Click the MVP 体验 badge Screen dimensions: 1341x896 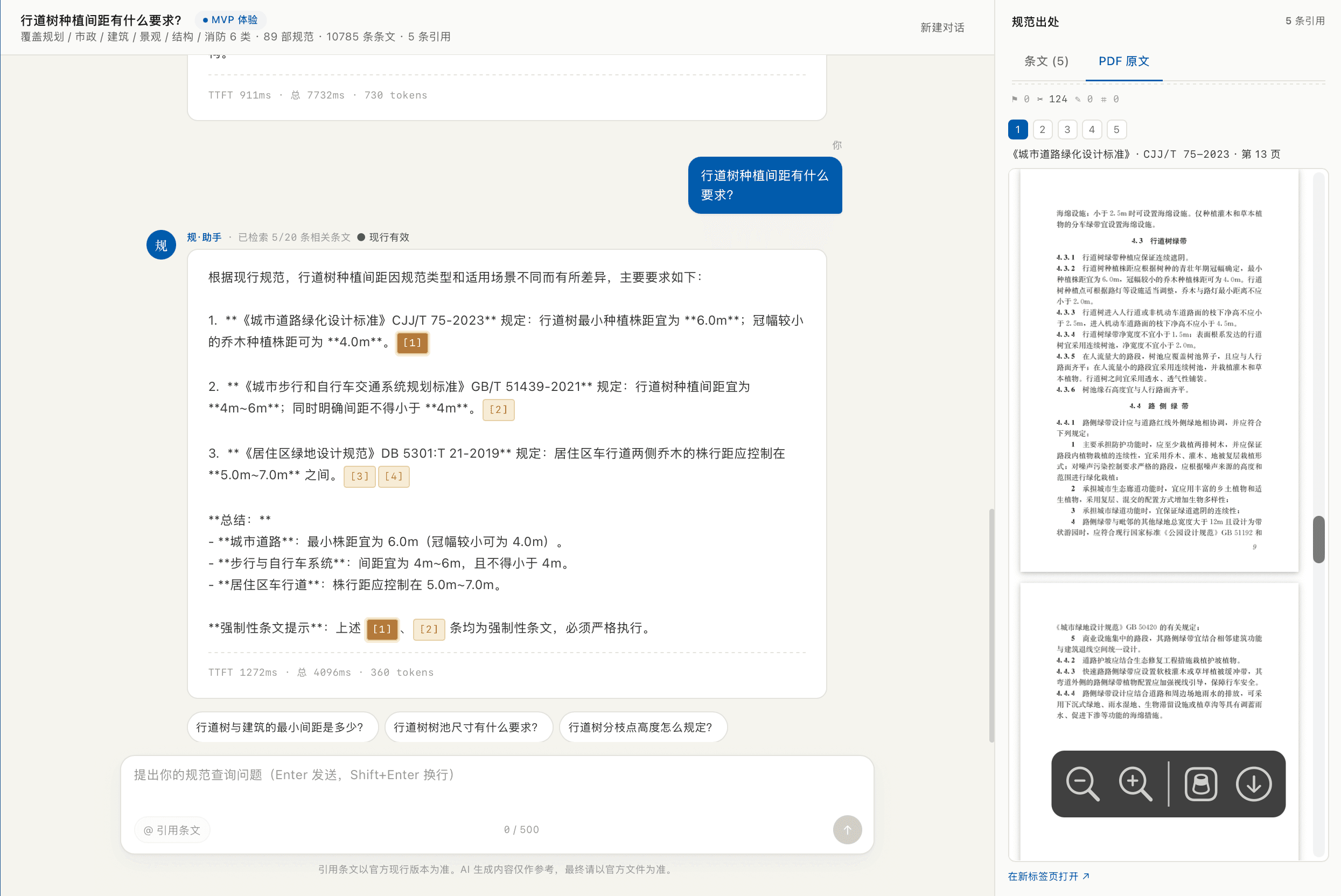(231, 20)
